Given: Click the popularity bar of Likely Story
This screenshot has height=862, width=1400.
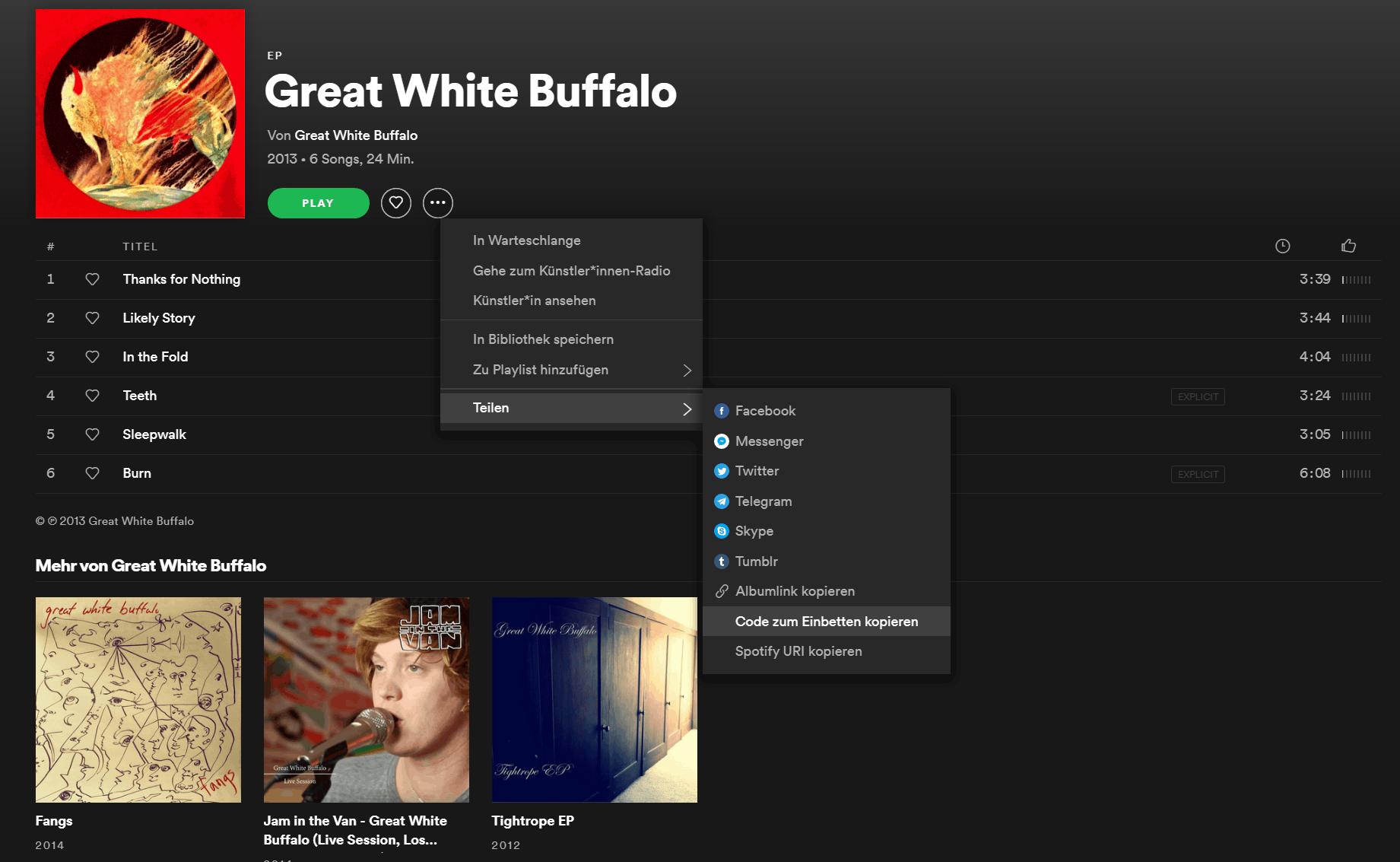Looking at the screenshot, I should (1356, 319).
